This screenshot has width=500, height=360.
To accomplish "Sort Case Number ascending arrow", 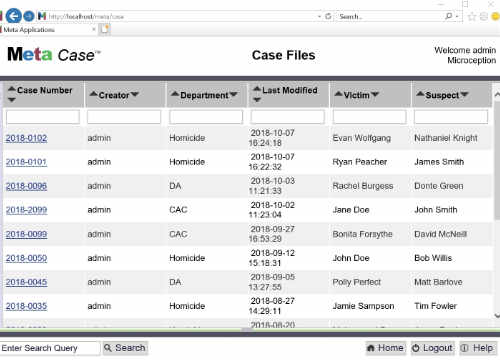I will (12, 89).
